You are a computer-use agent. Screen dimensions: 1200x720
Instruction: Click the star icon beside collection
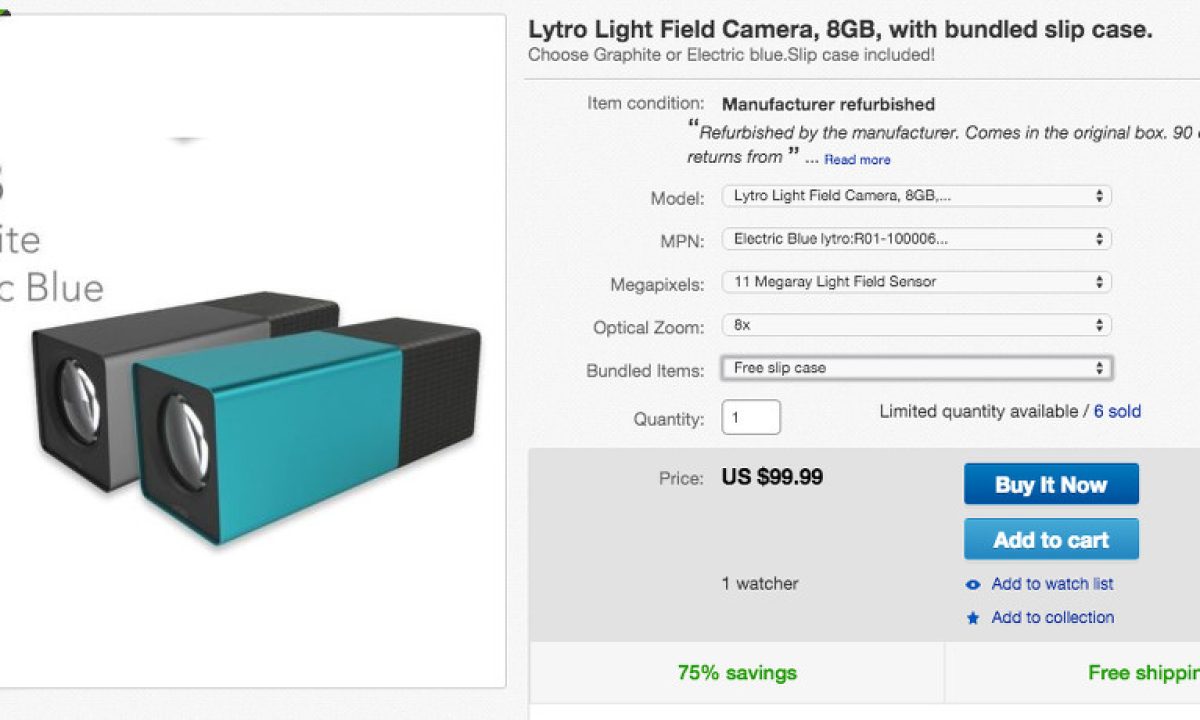point(973,618)
